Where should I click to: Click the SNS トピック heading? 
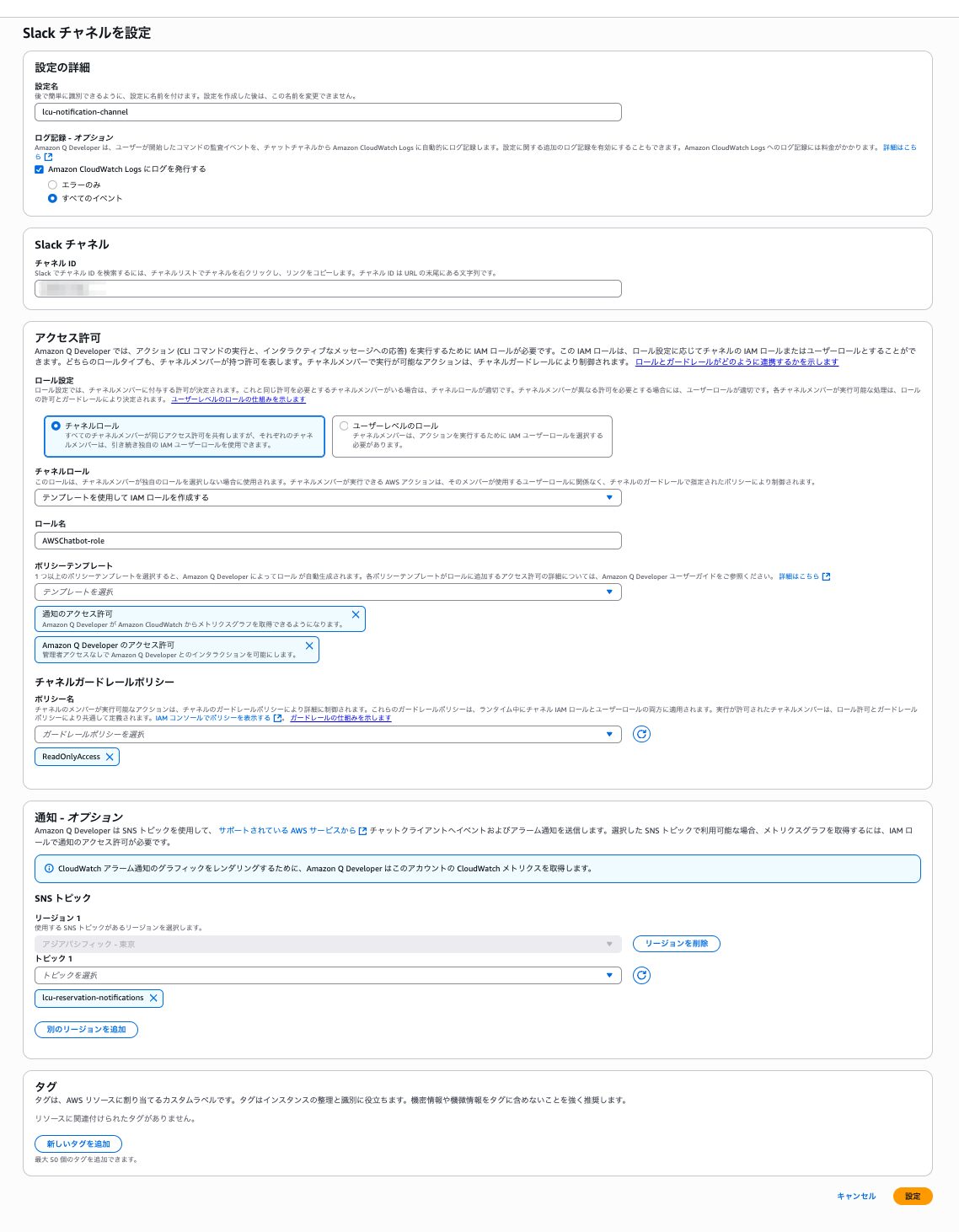coord(62,898)
